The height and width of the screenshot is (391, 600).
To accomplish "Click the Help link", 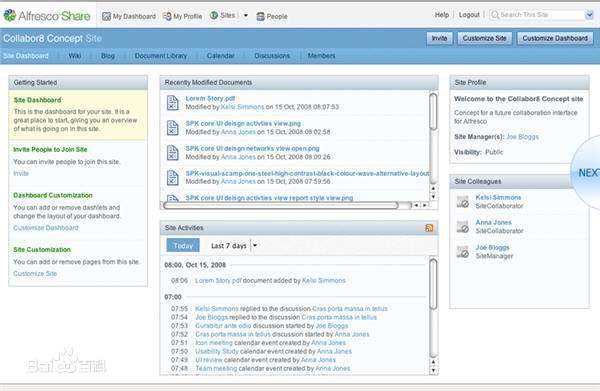I will click(442, 15).
